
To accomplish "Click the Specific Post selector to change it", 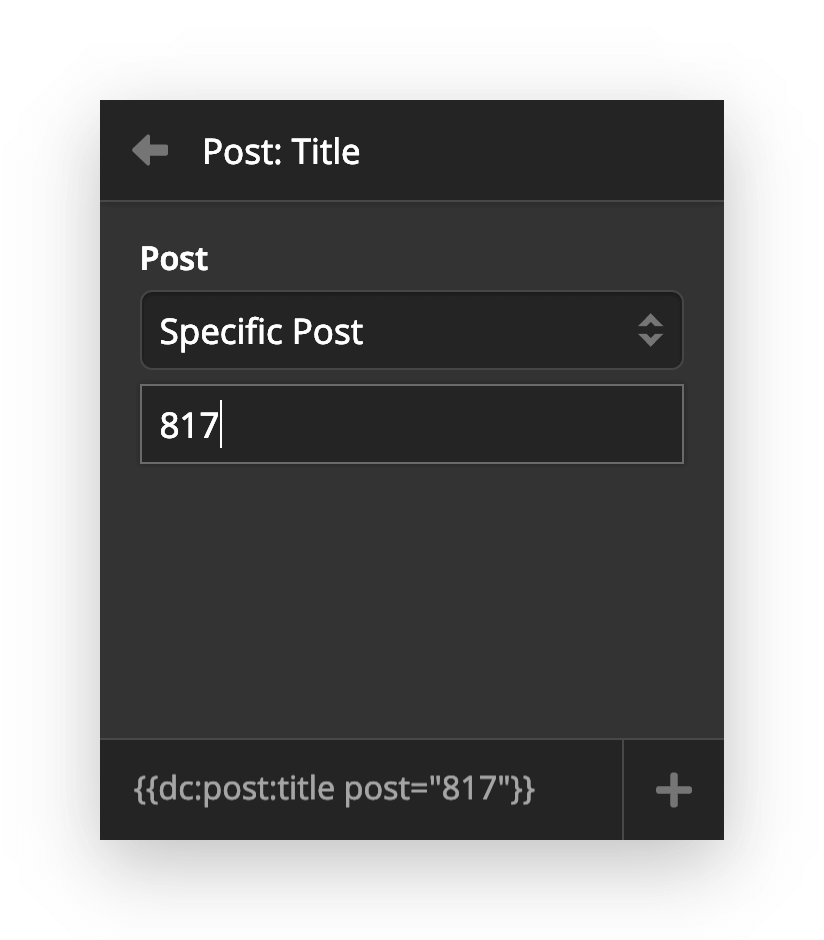I will [411, 330].
